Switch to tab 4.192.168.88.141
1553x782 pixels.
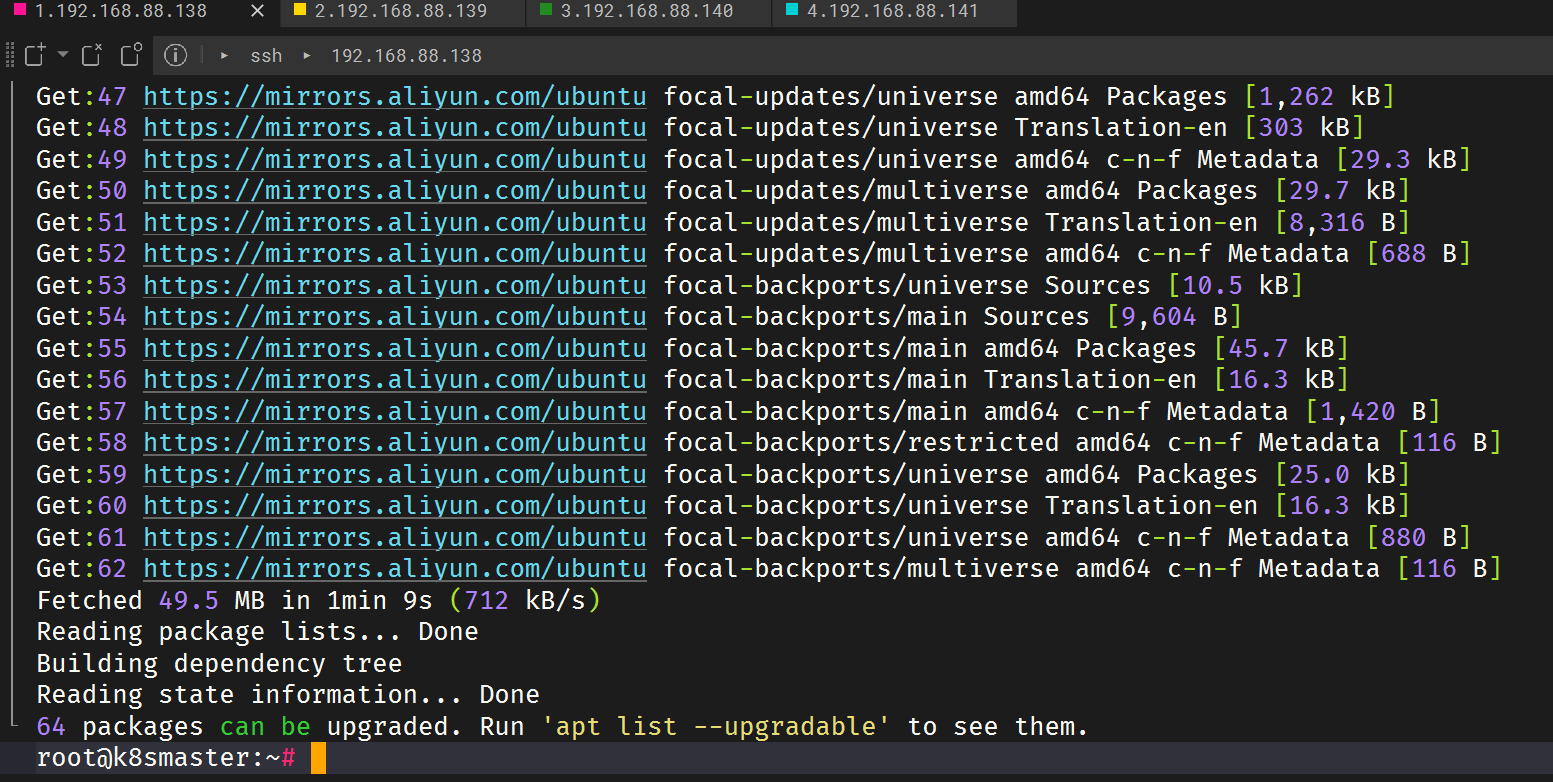point(894,12)
